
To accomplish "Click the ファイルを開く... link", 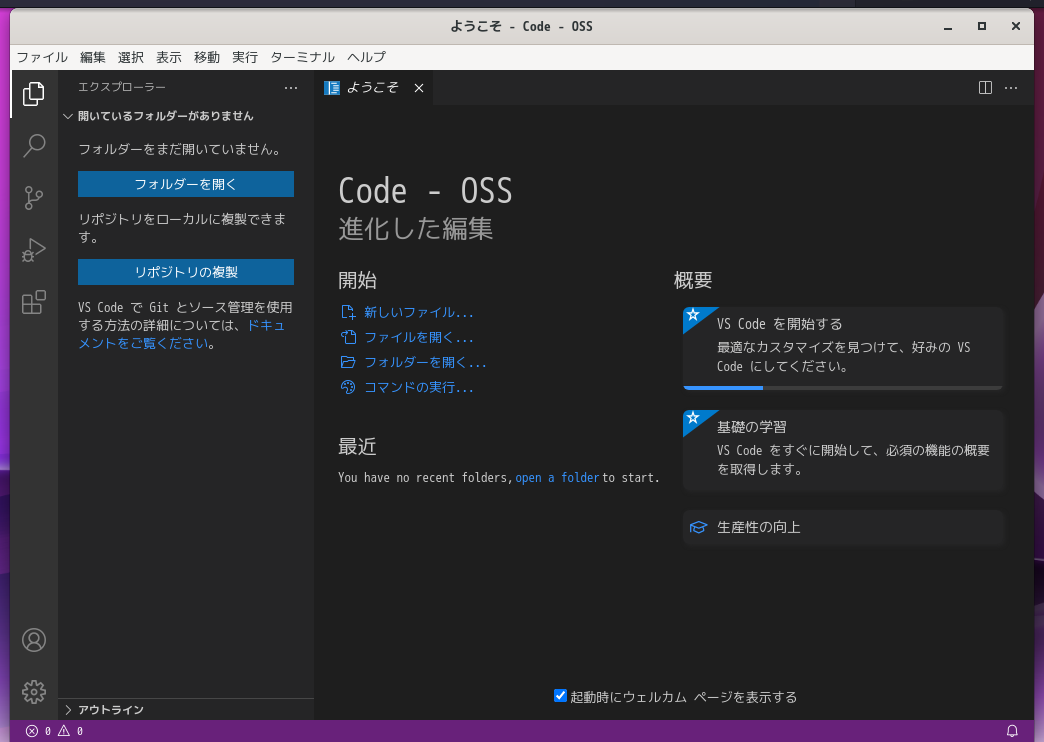I will (x=418, y=337).
